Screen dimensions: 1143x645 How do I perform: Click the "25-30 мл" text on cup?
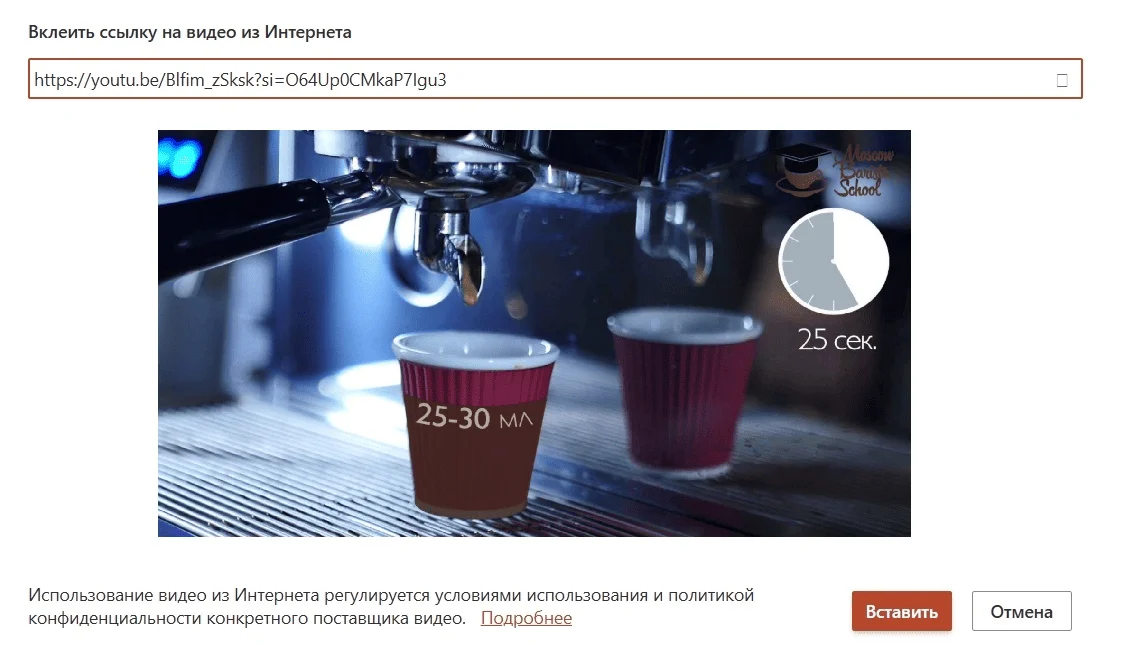474,417
